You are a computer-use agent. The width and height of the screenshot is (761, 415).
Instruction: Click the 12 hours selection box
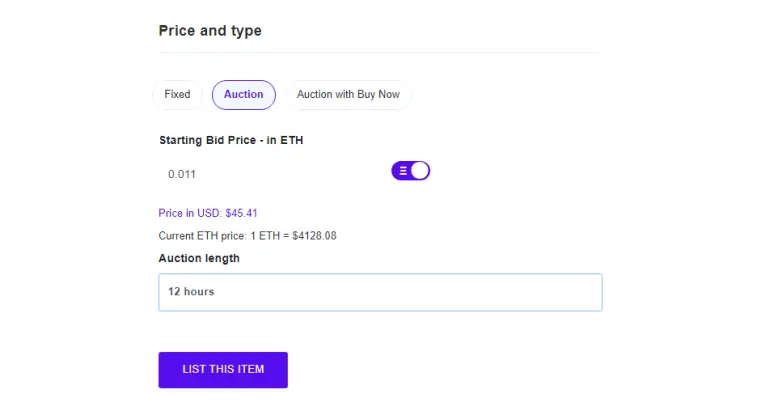coord(380,292)
